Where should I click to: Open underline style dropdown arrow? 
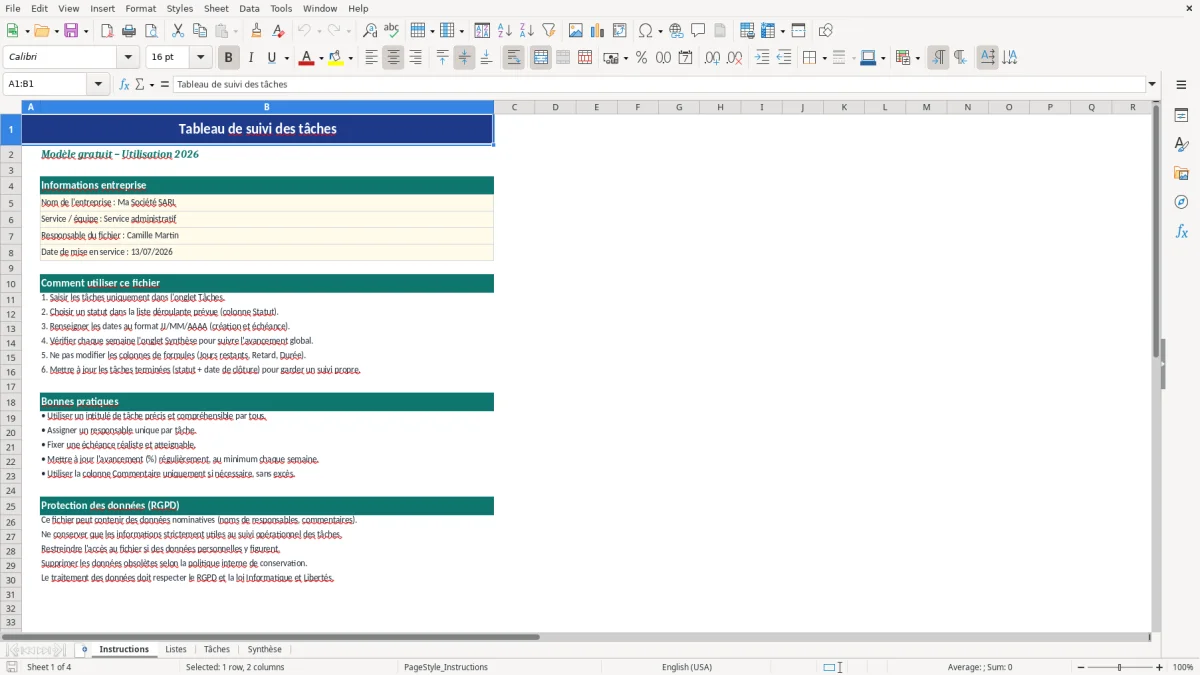pyautogui.click(x=286, y=58)
